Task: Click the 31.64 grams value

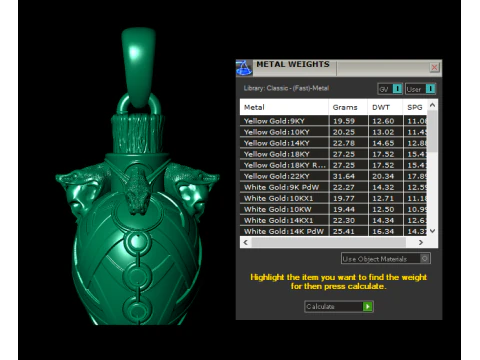Action: (x=344, y=176)
